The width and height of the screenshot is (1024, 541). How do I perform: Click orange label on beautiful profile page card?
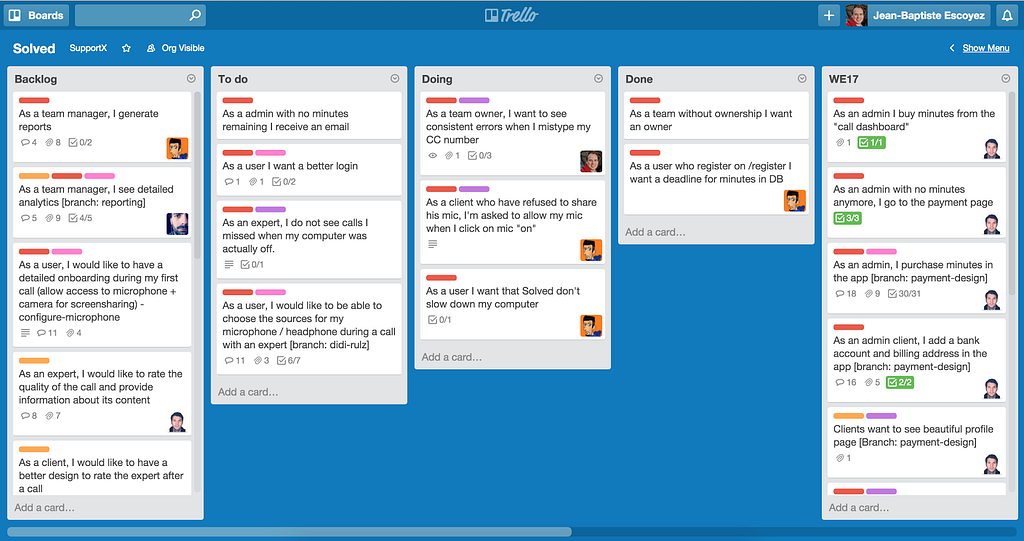point(848,416)
